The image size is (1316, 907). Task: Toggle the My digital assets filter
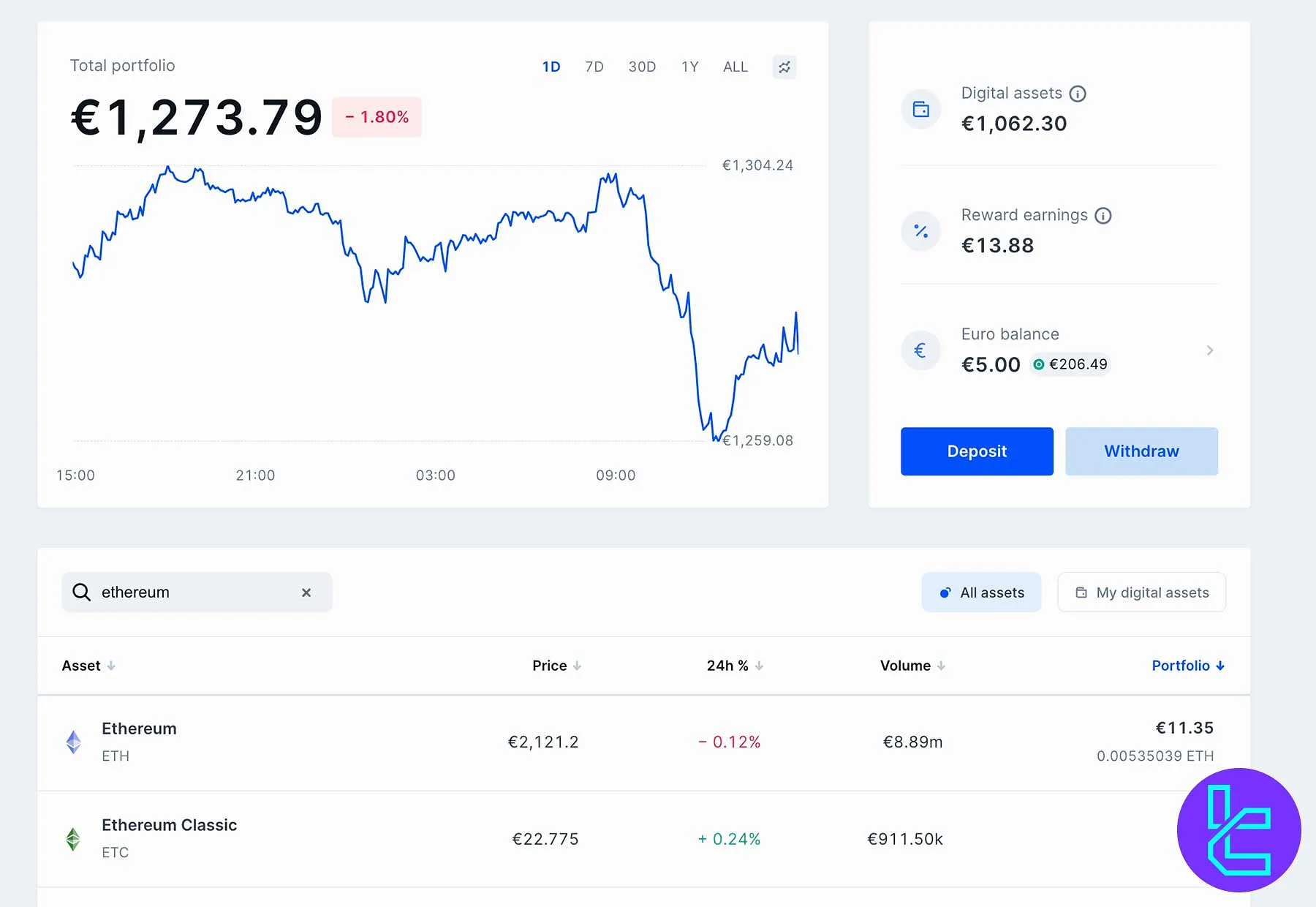click(1141, 592)
